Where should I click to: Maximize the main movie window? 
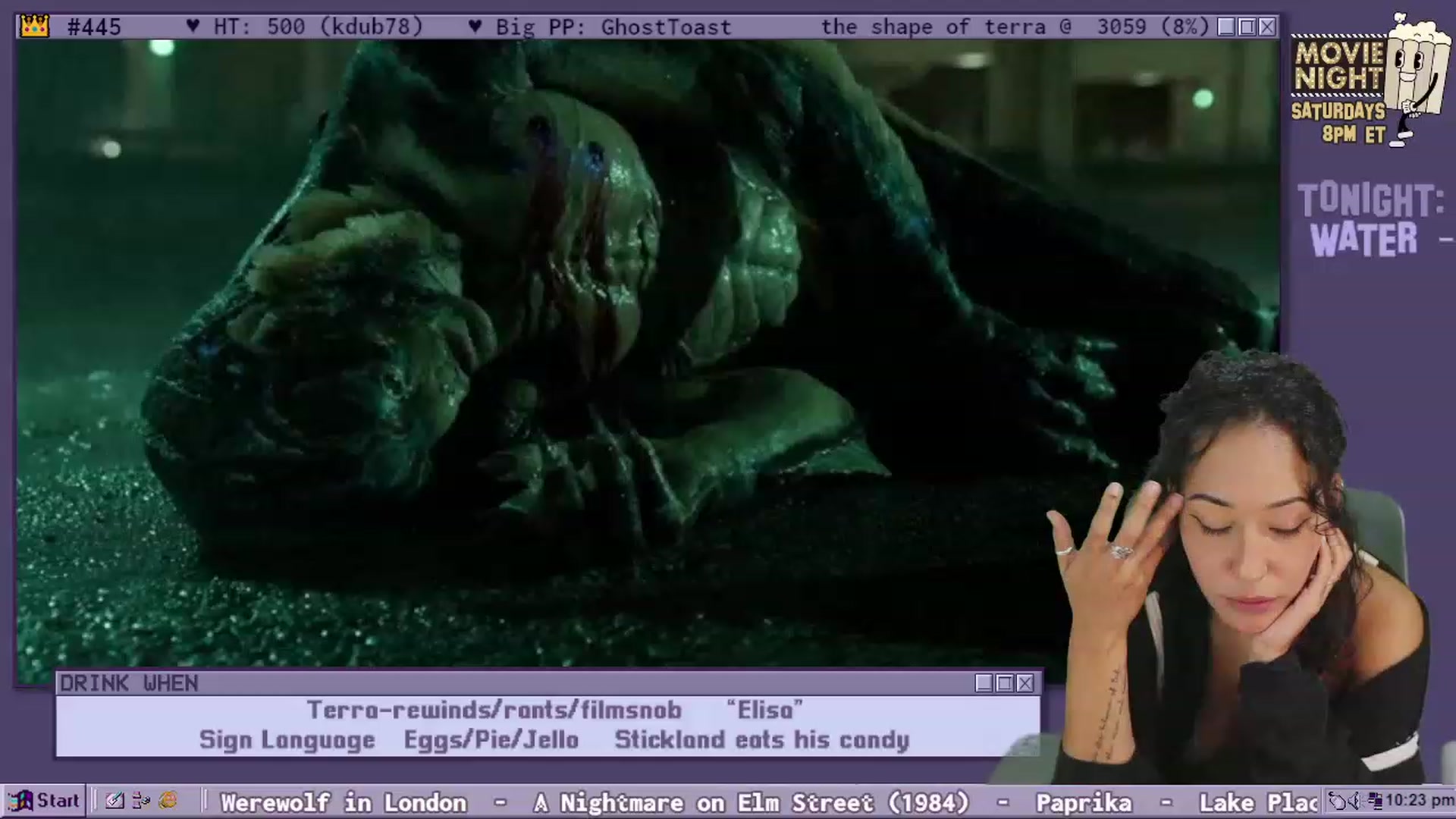pyautogui.click(x=1247, y=27)
